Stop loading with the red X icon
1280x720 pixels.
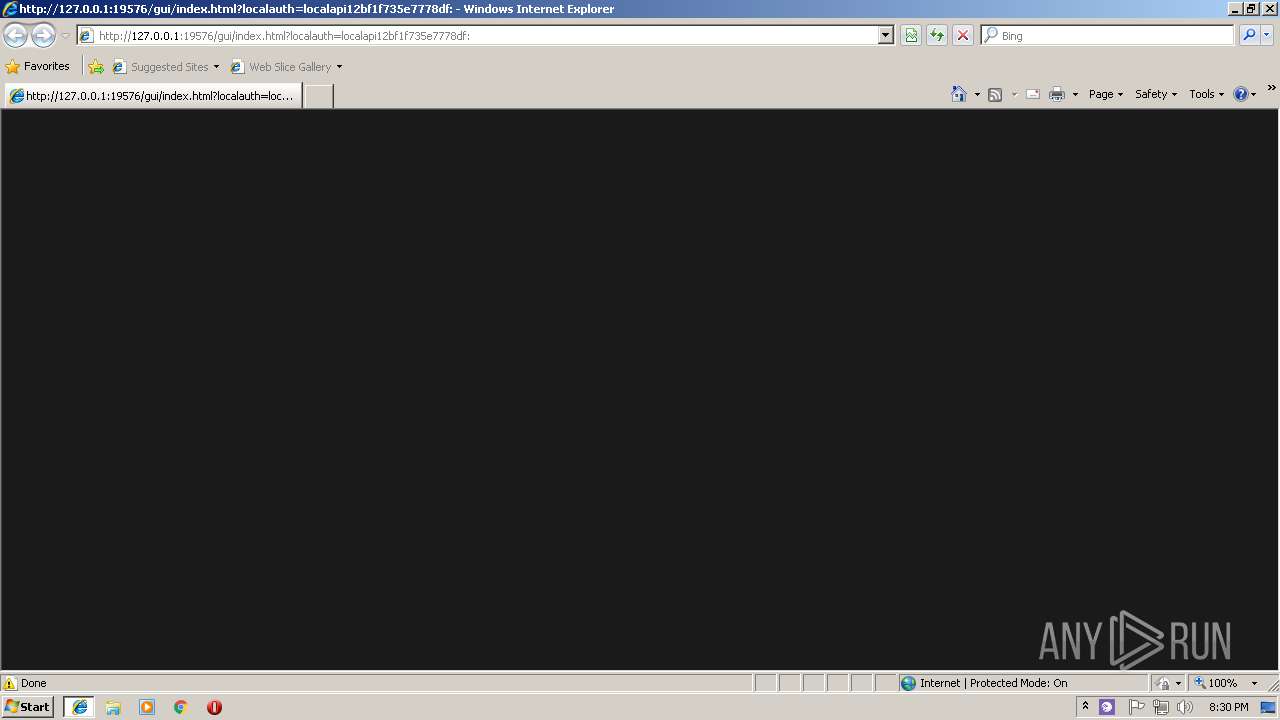pyautogui.click(x=963, y=35)
